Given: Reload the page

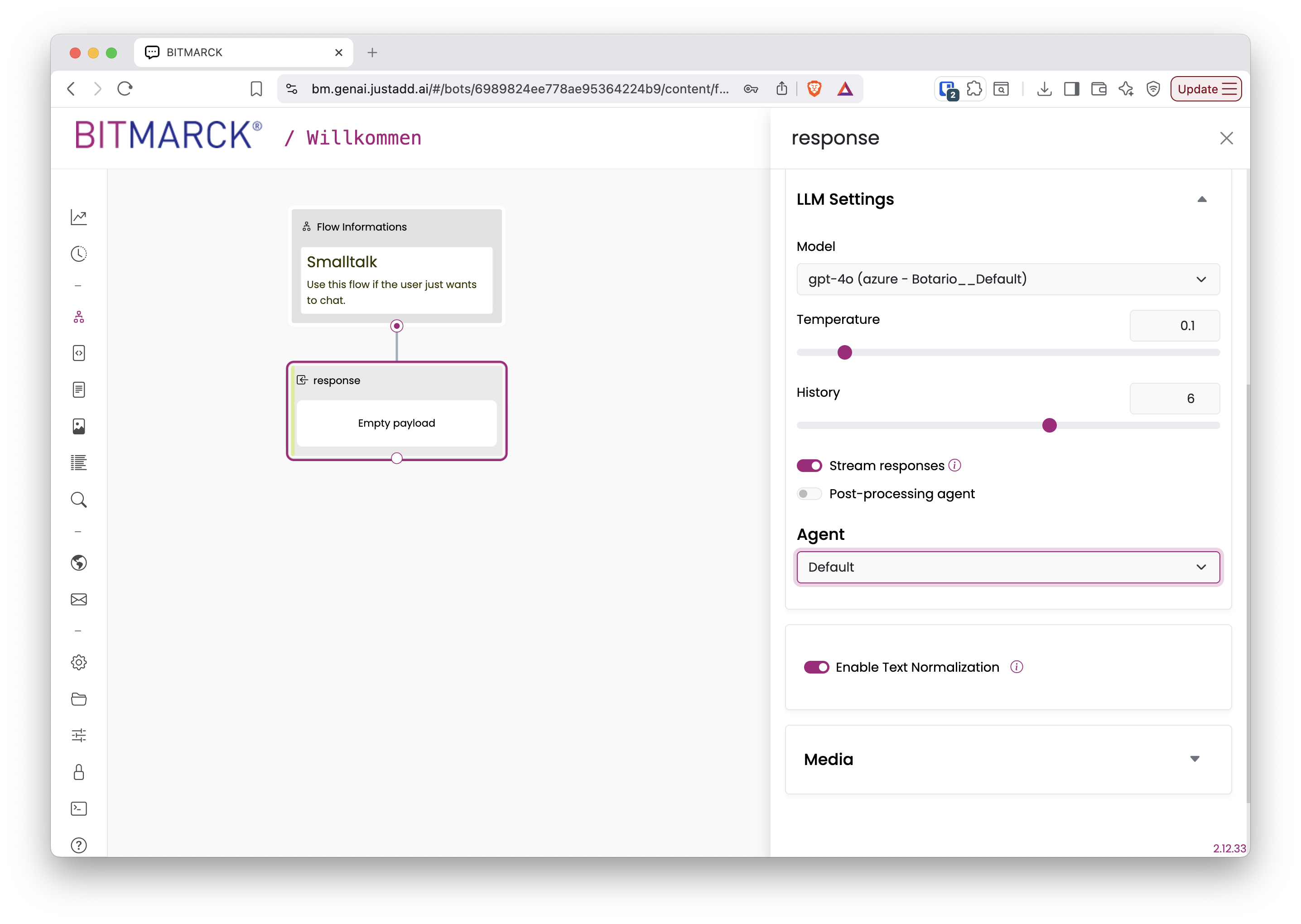Looking at the screenshot, I should [125, 89].
